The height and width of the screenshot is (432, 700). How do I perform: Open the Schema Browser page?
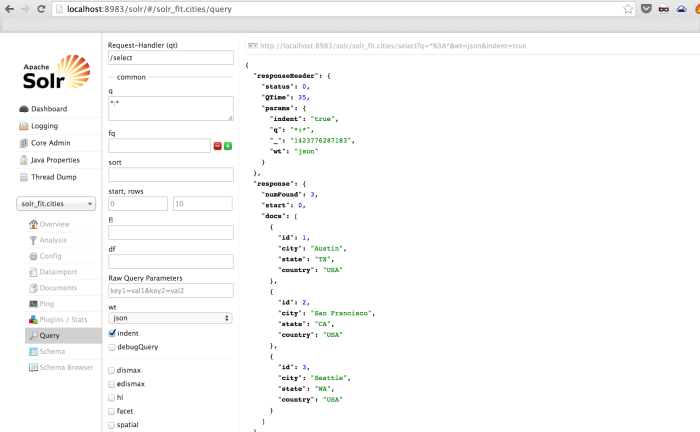[66, 367]
